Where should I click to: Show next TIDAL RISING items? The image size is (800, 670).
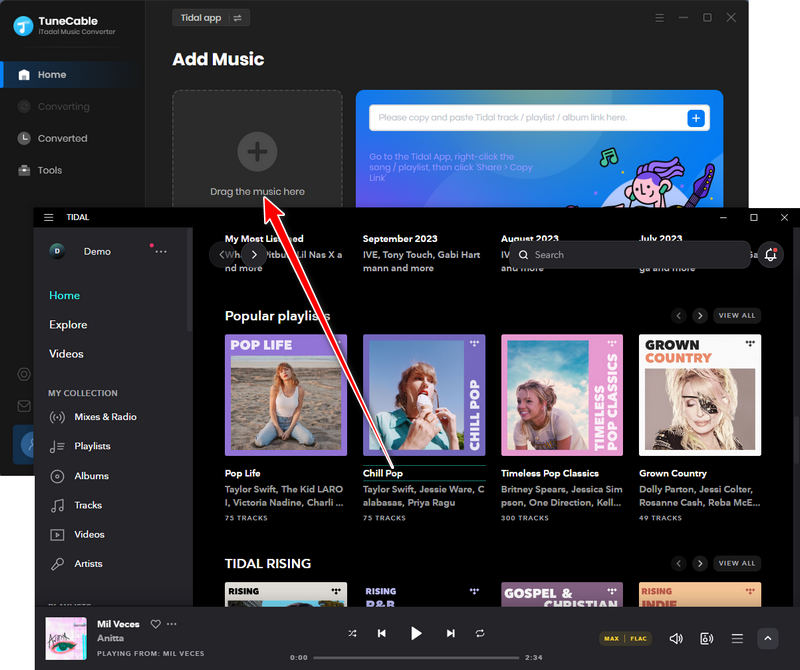click(x=700, y=563)
